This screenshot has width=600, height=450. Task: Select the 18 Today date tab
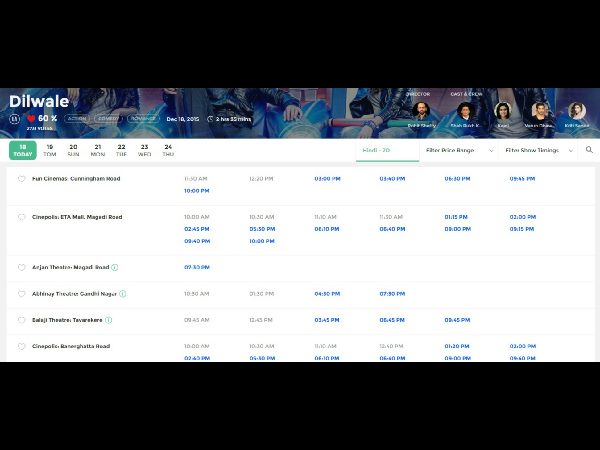23,150
